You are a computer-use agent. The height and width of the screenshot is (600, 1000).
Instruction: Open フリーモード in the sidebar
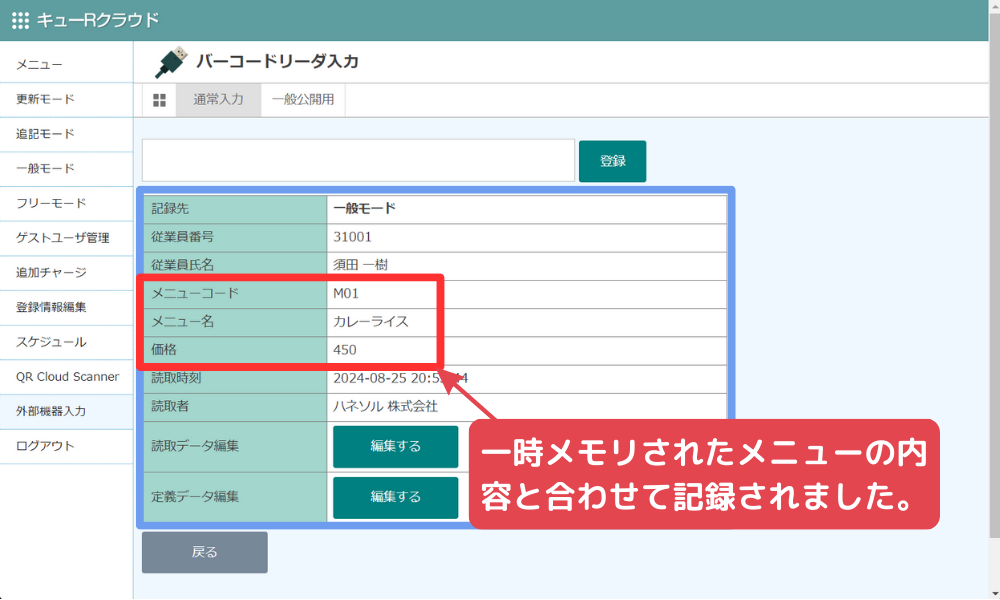[x=66, y=203]
